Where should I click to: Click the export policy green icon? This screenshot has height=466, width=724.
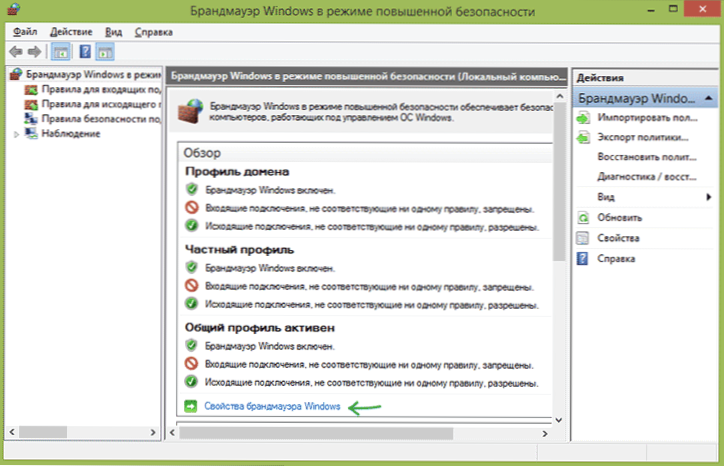[x=583, y=137]
